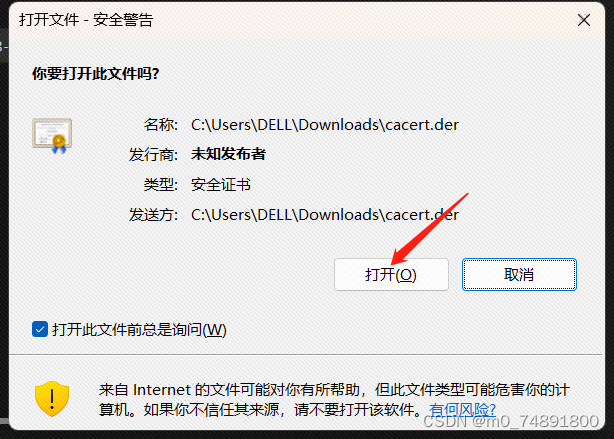
Task: Click the CSDN watermark text
Action: click(511, 421)
